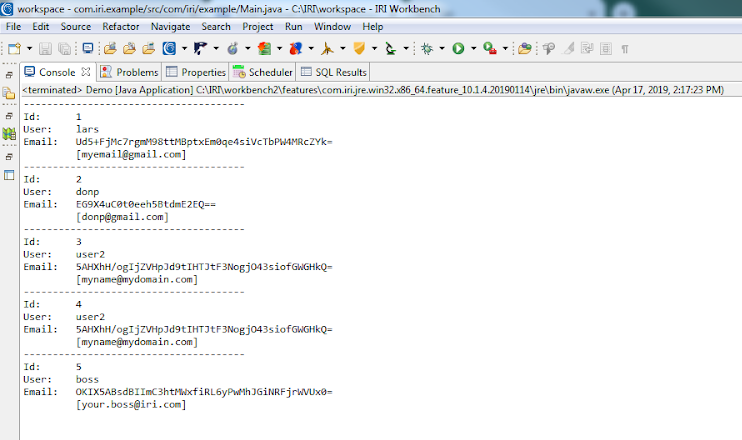Click the Search flashlight toolbar icon
Viewport: 742px width, 440px height.
pyautogui.click(x=549, y=48)
